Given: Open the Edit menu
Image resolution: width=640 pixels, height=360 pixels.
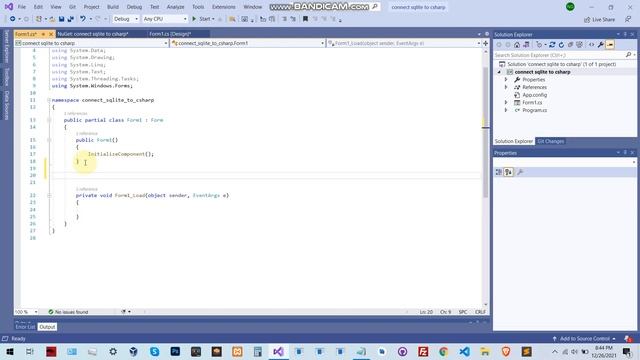Looking at the screenshot, I should (38, 7).
